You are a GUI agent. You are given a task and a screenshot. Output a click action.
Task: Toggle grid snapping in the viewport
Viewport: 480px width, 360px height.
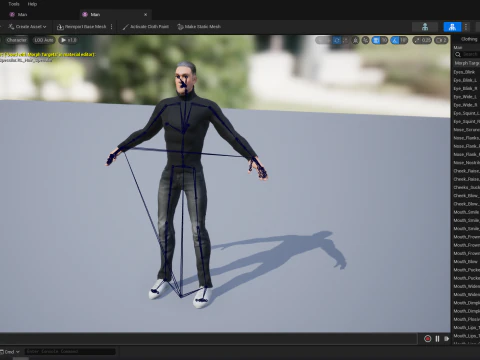point(376,40)
